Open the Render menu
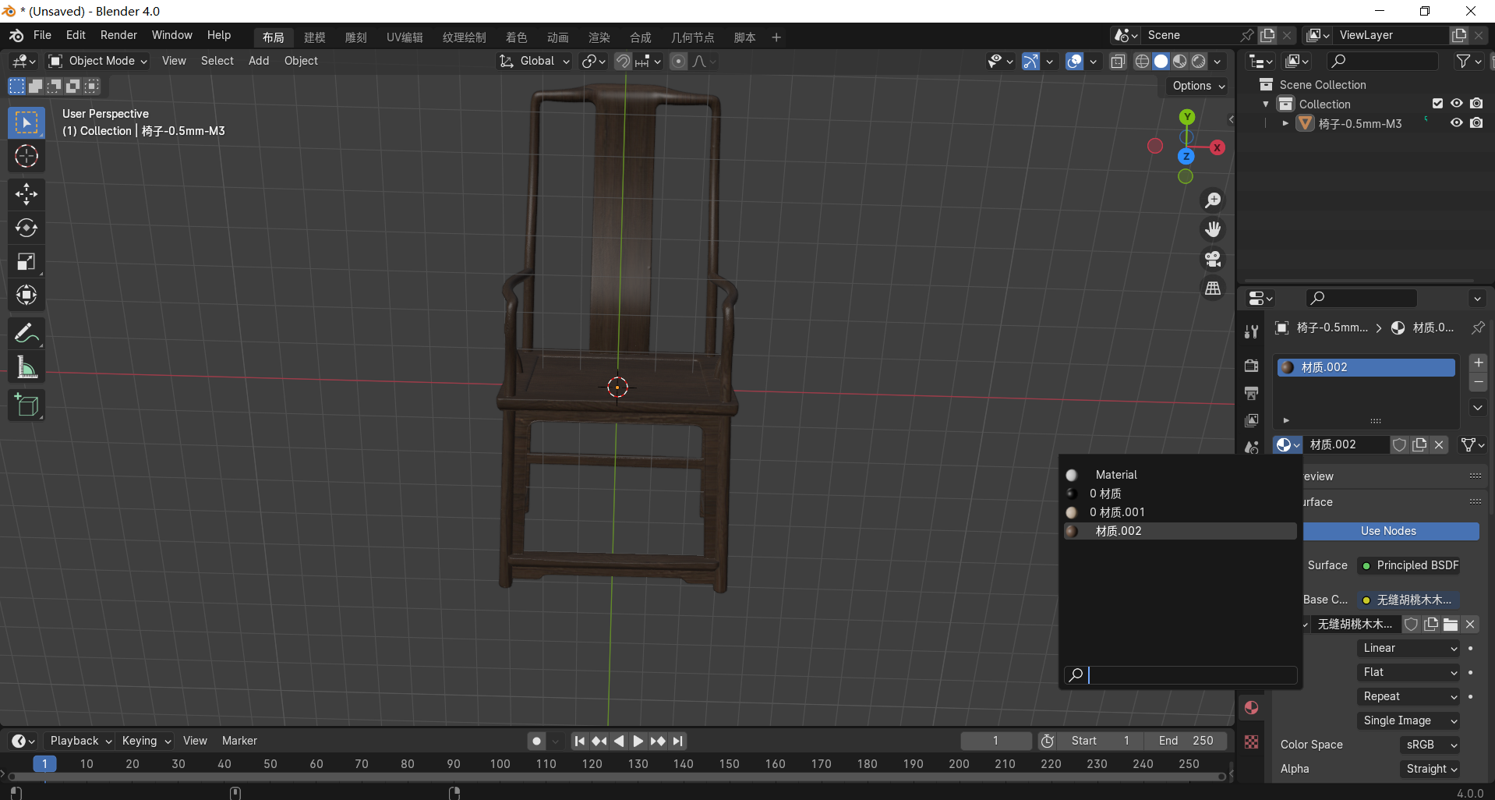Screen dimensions: 1495x800 tap(118, 35)
